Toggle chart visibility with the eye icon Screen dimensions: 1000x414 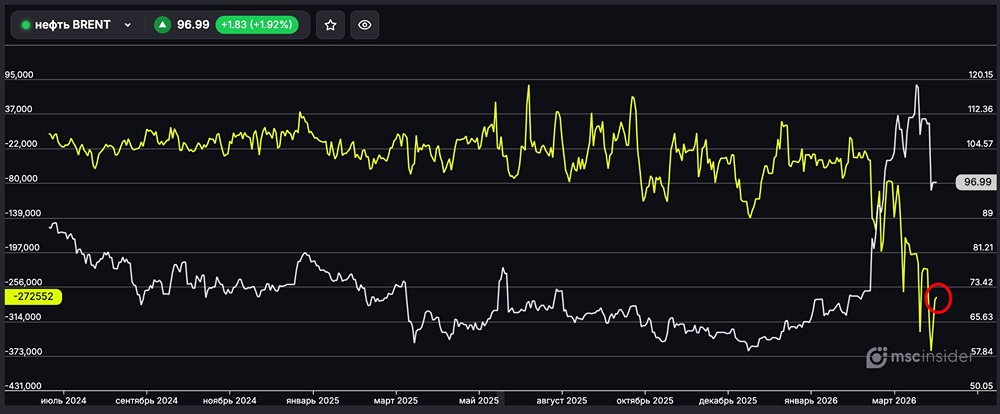[365, 25]
